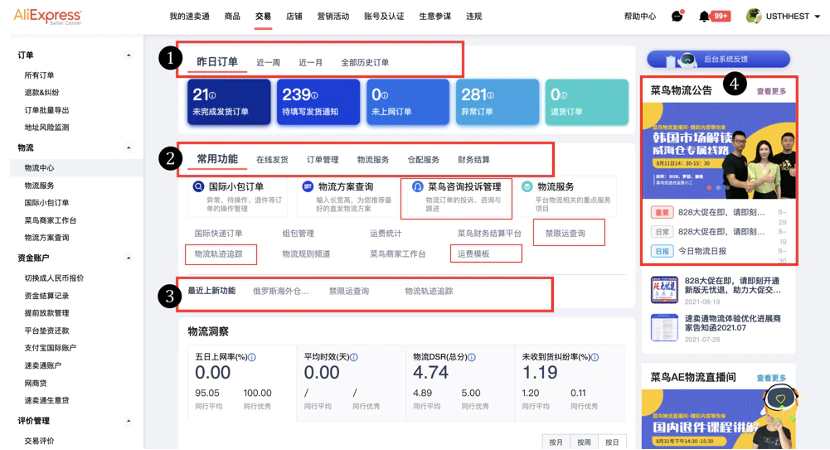This screenshot has width=830, height=450.
Task: Collapse the 评价管理 sidebar section
Action: [128, 421]
